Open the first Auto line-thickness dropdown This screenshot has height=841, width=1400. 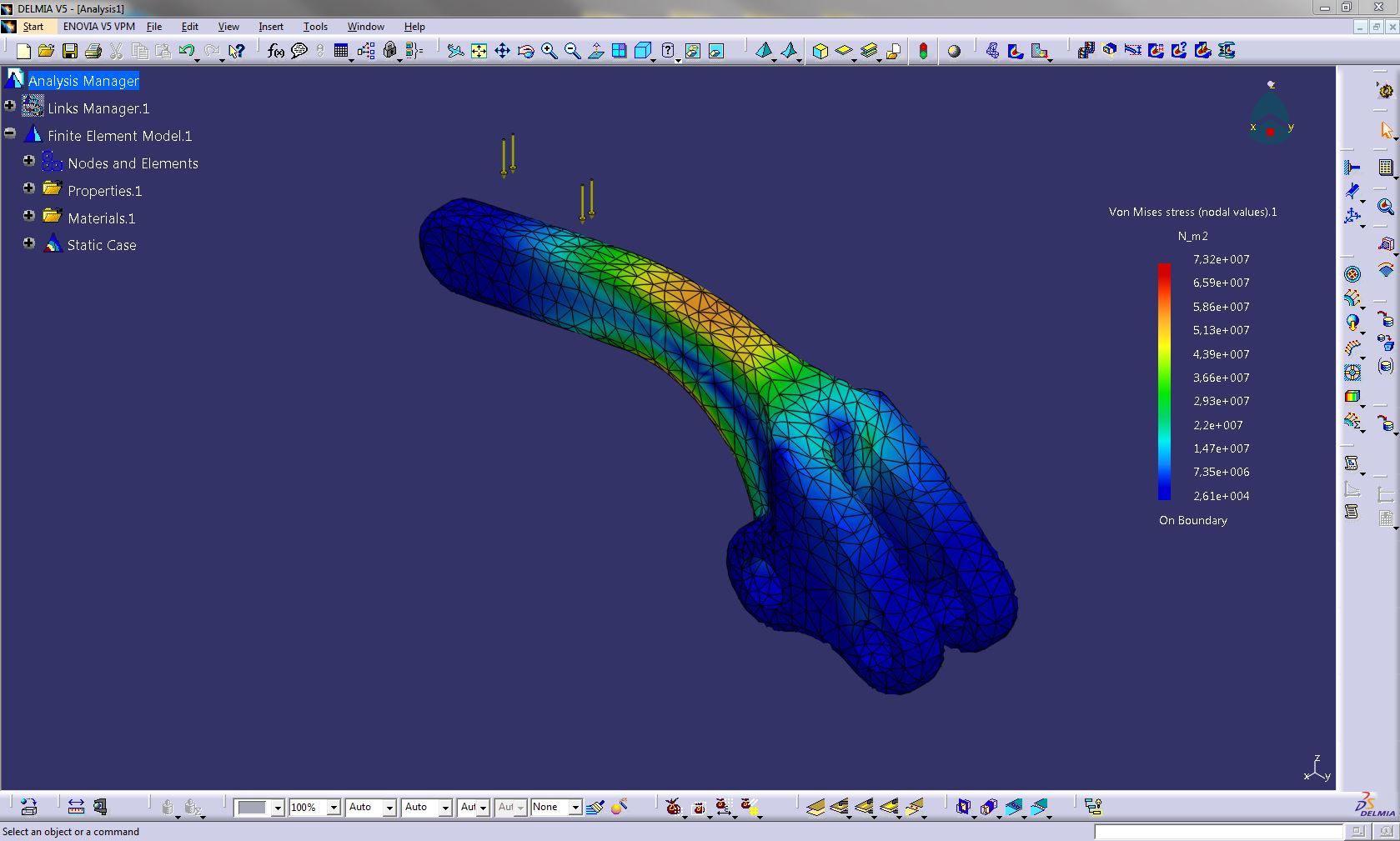tap(389, 808)
